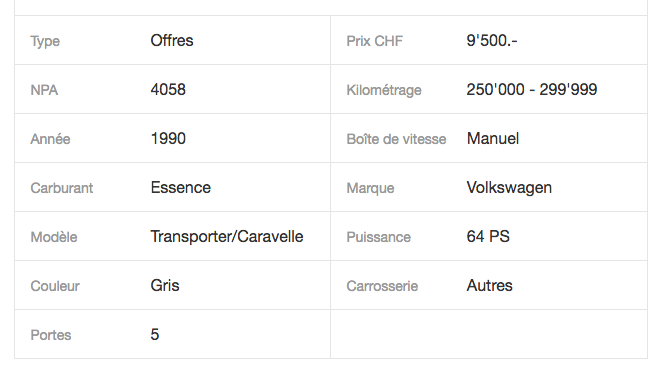Select the Offres value
The width and height of the screenshot is (660, 389).
click(x=172, y=41)
